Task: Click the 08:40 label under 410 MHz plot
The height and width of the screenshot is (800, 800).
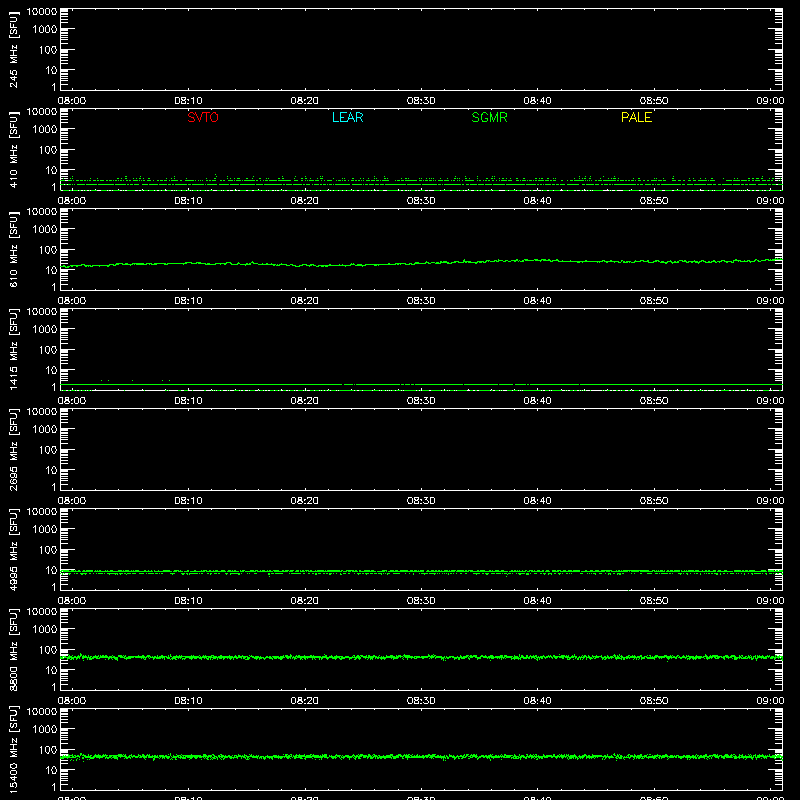Action: [x=537, y=201]
